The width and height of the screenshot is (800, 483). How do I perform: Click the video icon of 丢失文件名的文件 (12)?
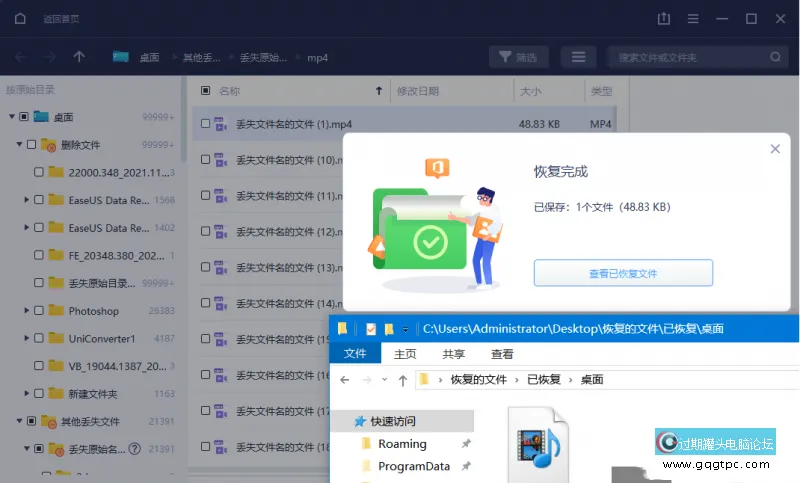coord(220,232)
